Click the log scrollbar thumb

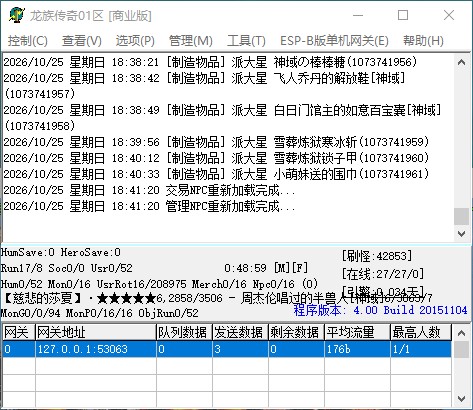click(462, 216)
